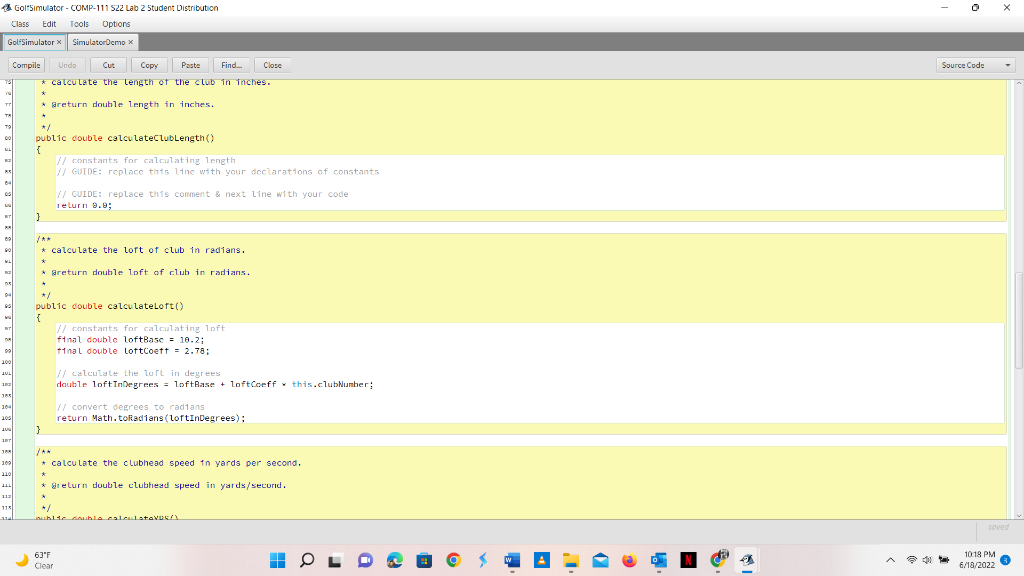The width and height of the screenshot is (1024, 576).
Task: Open Microsoft Edge from taskbar
Action: coord(394,560)
